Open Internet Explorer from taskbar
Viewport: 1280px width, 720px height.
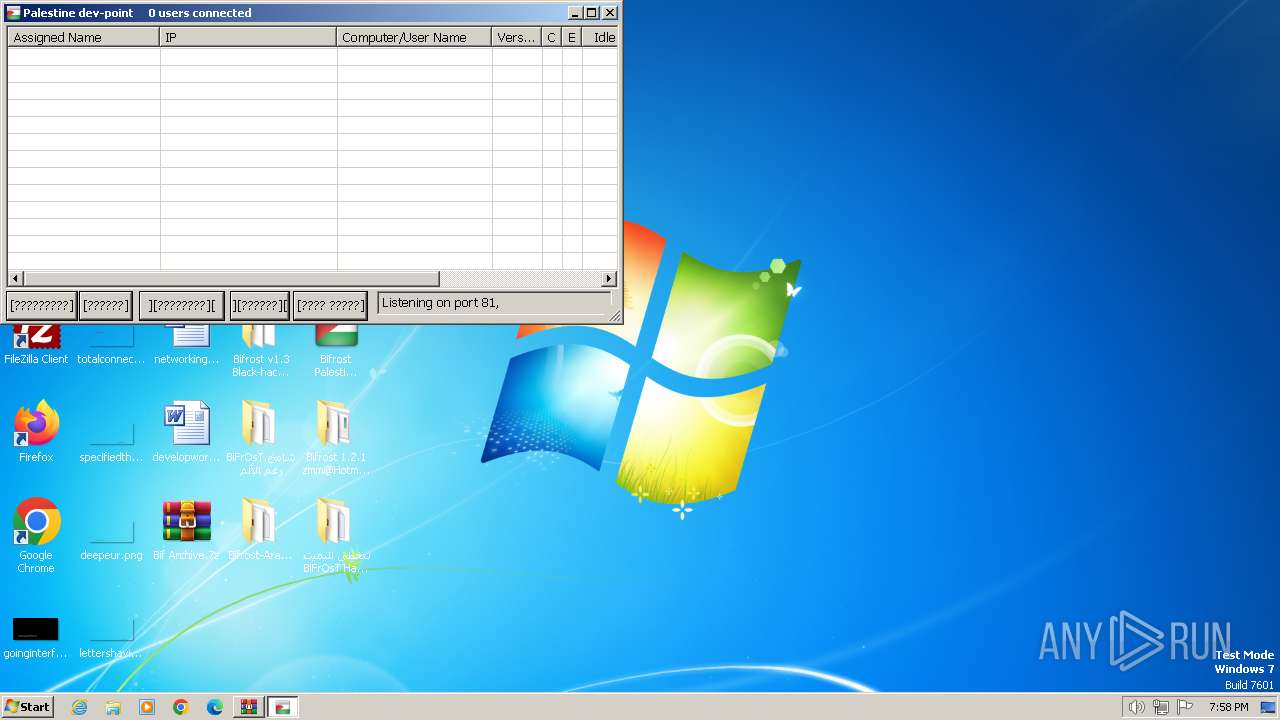[x=80, y=707]
